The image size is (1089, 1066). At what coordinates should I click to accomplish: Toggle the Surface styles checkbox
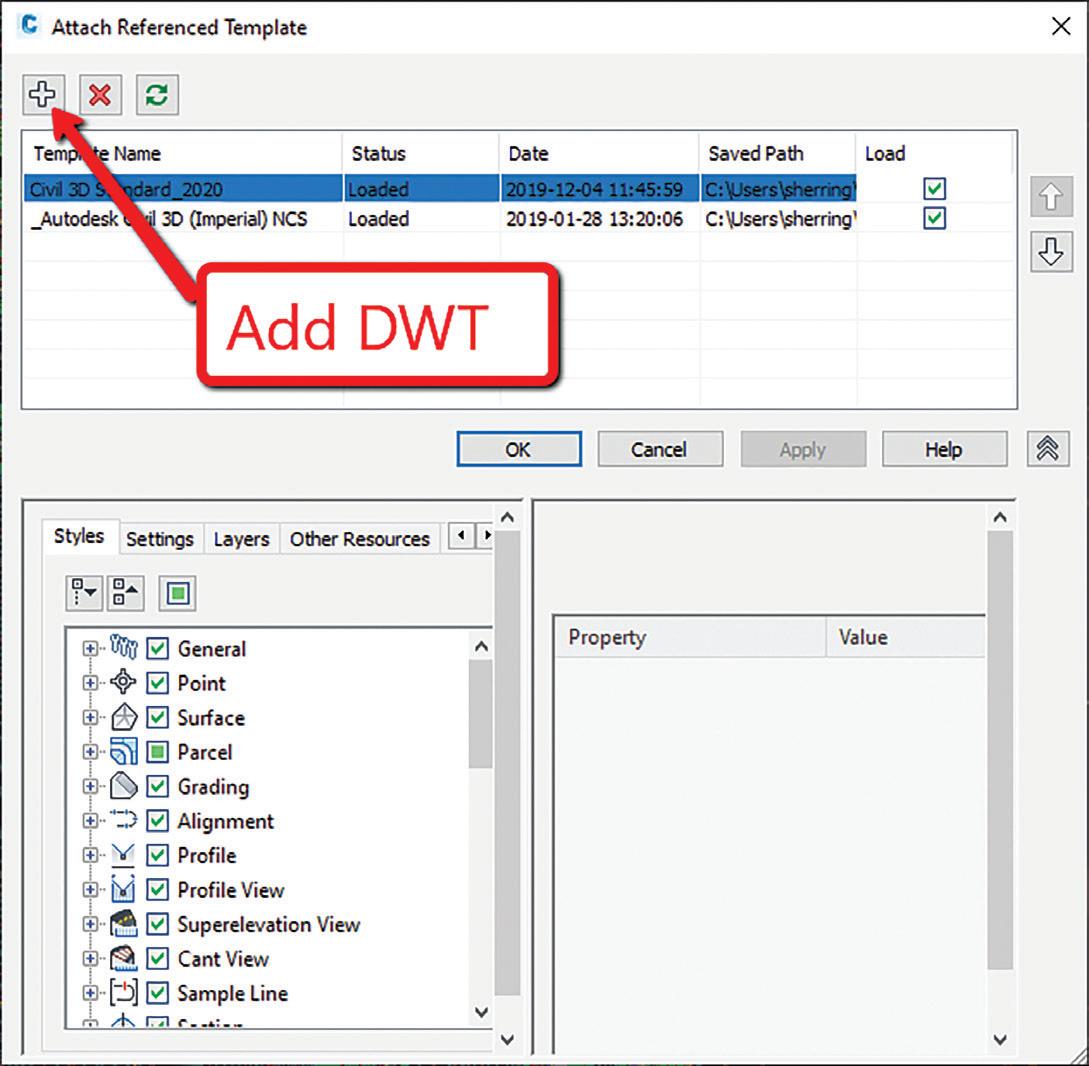click(x=158, y=717)
